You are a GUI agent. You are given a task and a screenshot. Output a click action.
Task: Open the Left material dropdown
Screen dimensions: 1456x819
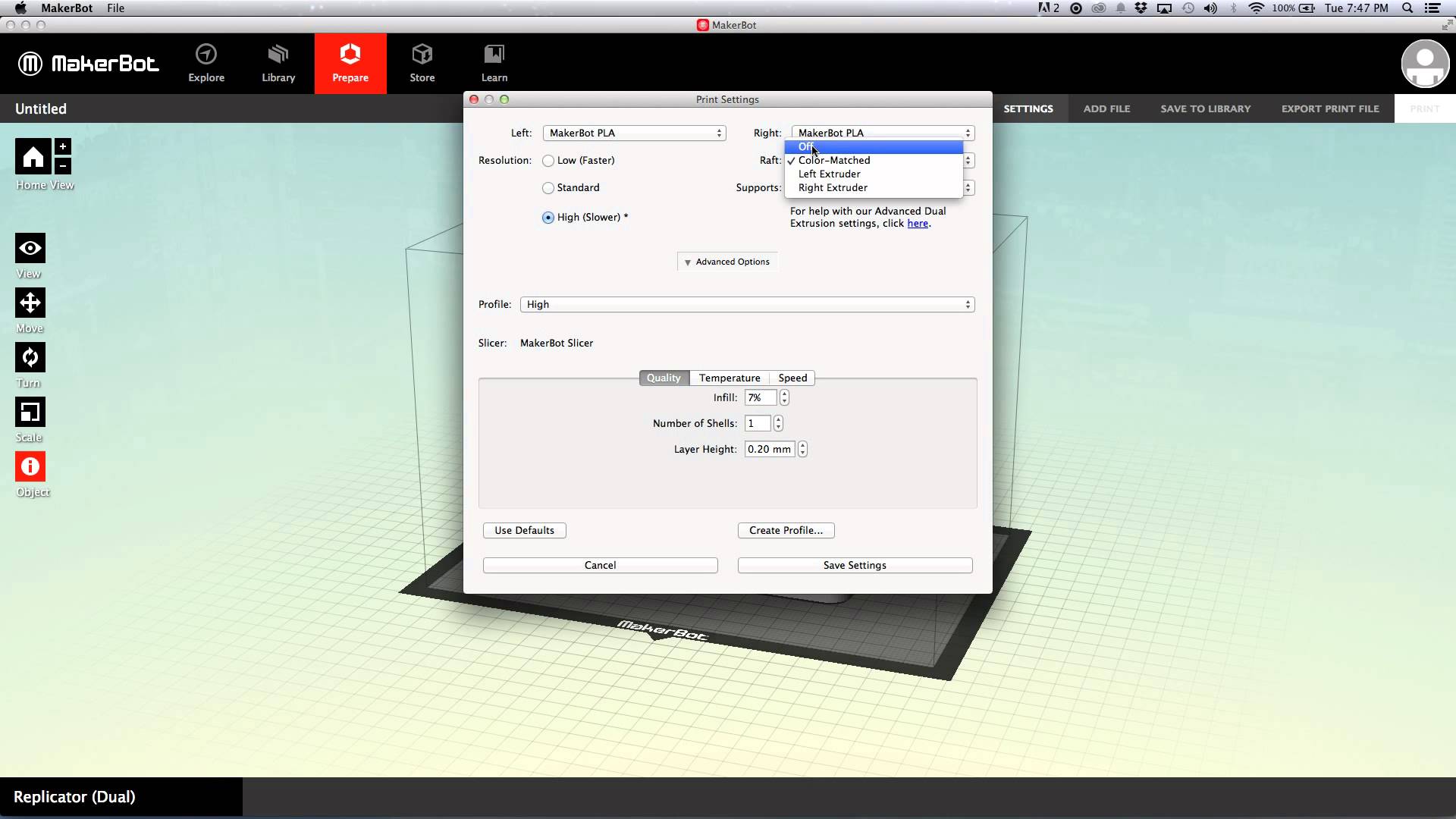(x=634, y=133)
